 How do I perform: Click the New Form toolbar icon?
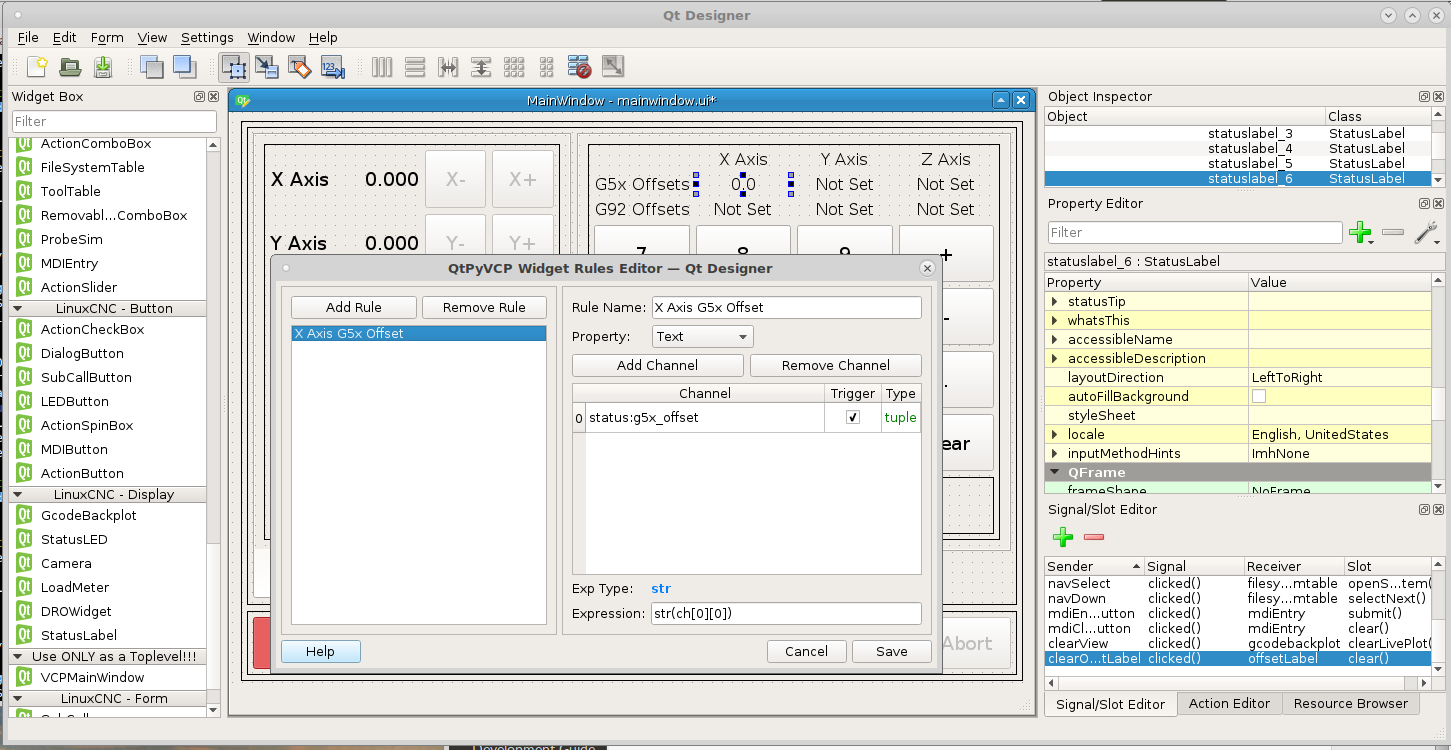(x=38, y=67)
